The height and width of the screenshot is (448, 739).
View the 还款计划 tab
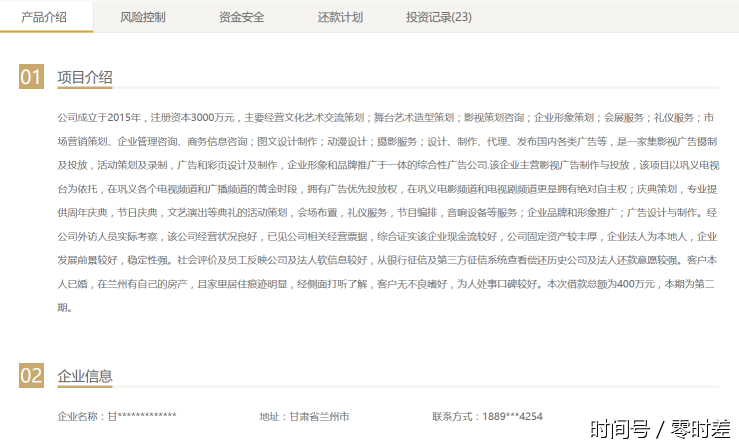click(340, 17)
